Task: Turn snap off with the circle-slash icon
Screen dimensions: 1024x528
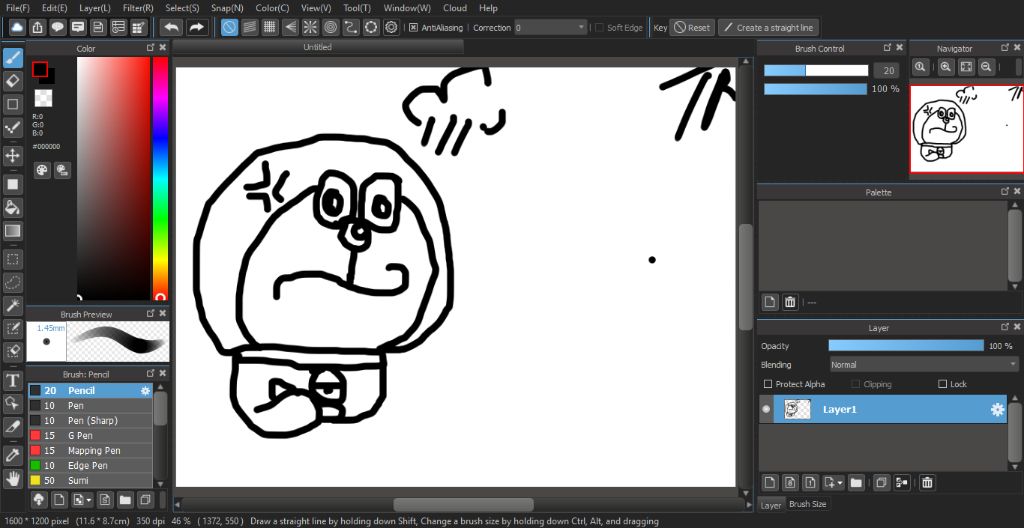Action: coord(229,27)
